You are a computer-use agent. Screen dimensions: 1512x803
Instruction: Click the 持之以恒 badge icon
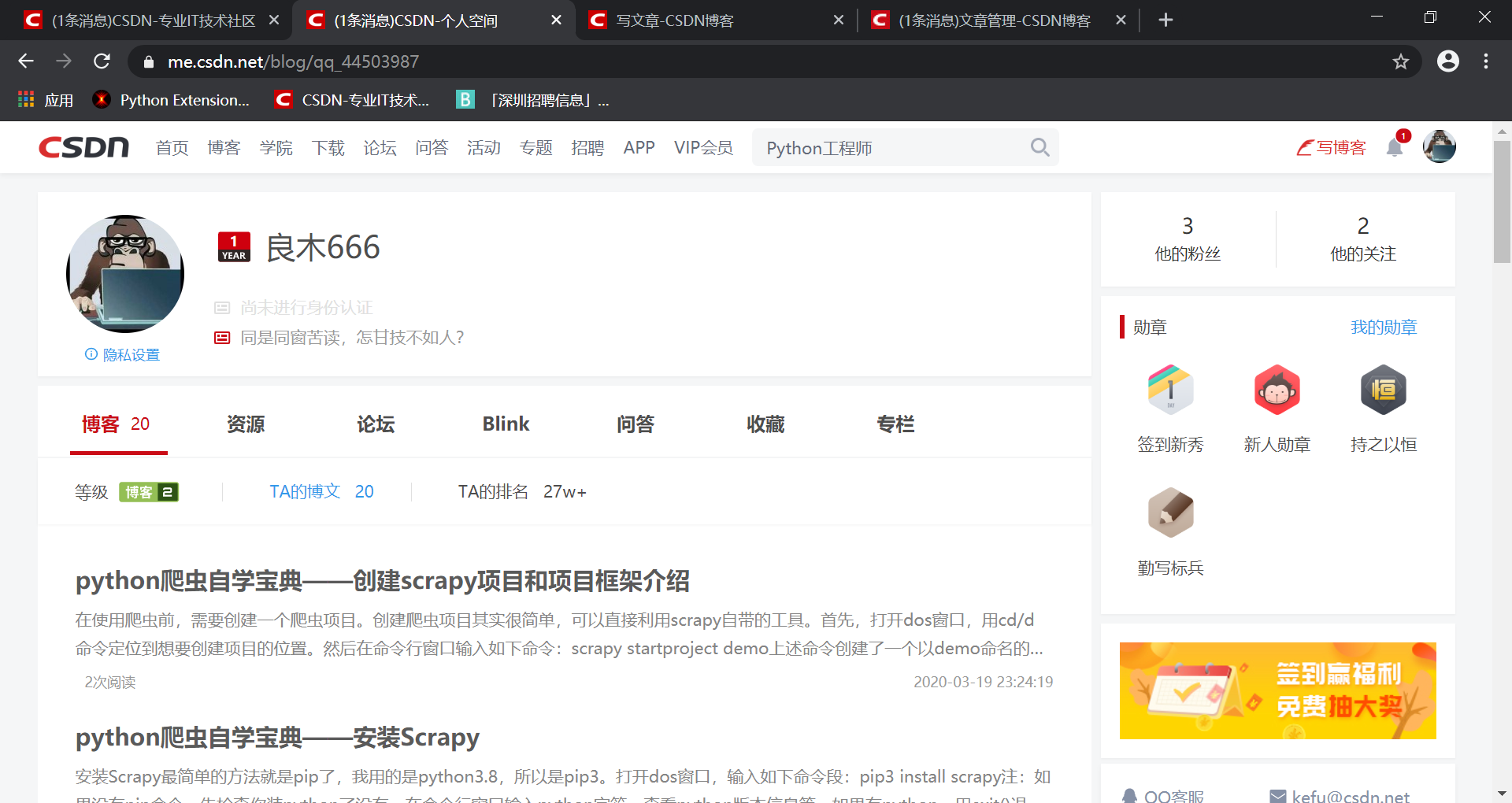1383,390
